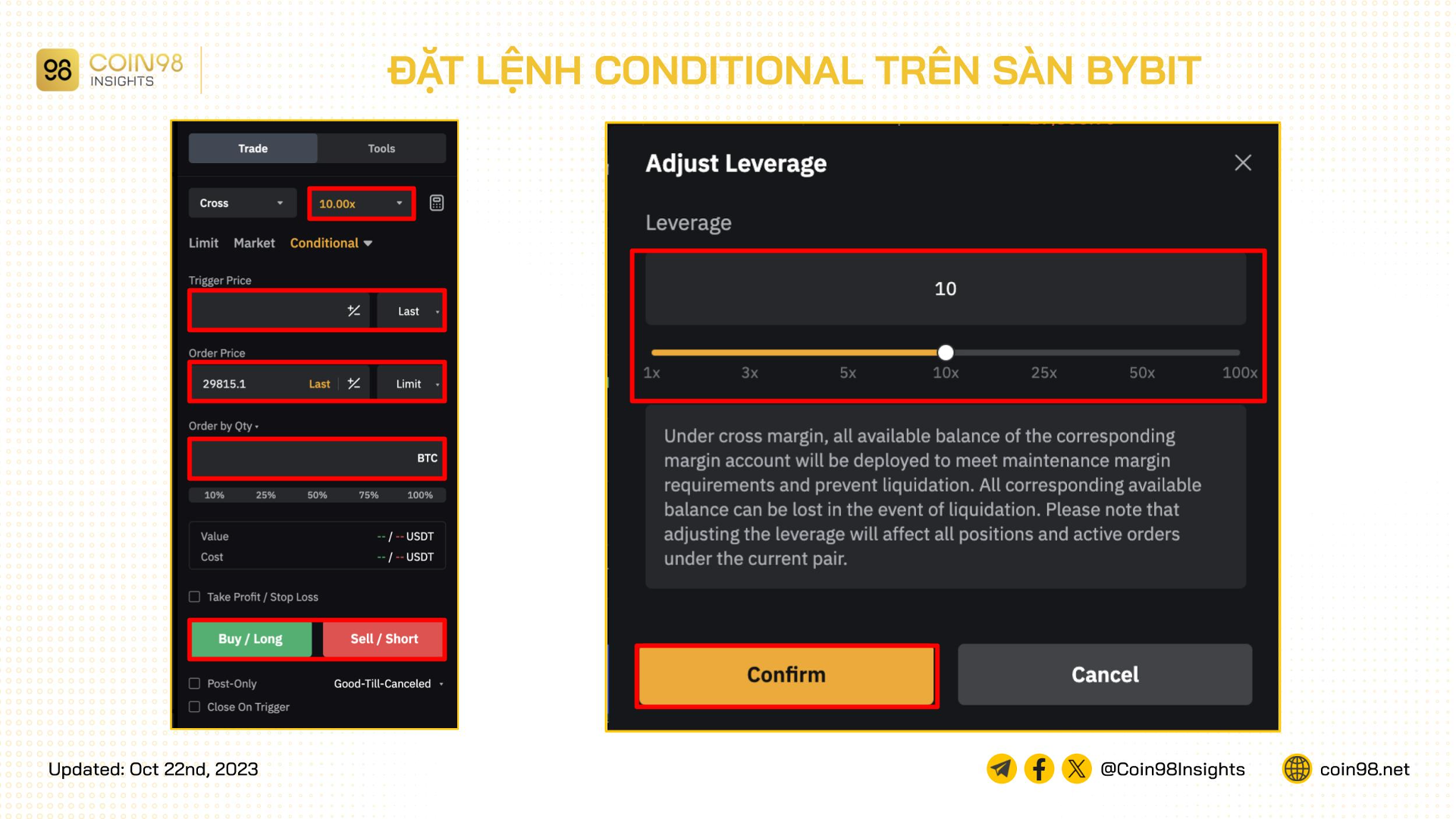Toggle the Post-Only checkbox
Screen dimensions: 1456x819
coord(194,681)
